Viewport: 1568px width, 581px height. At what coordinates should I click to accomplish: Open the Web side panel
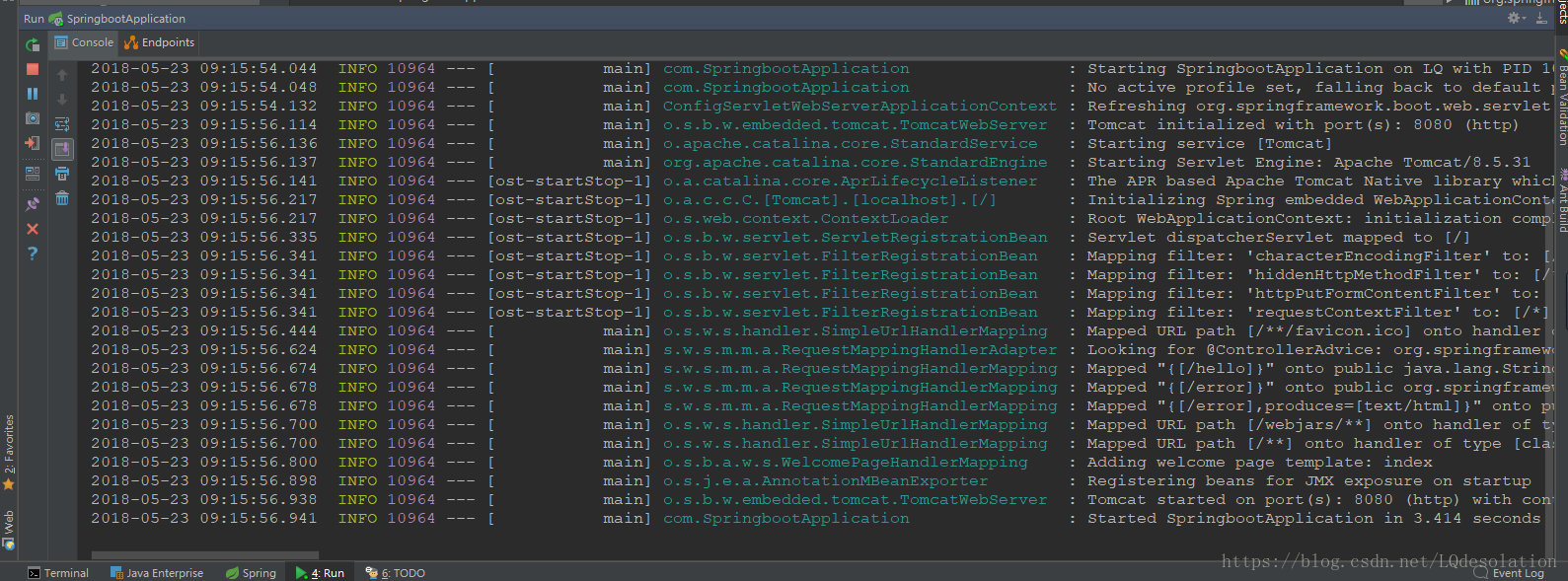tap(9, 529)
